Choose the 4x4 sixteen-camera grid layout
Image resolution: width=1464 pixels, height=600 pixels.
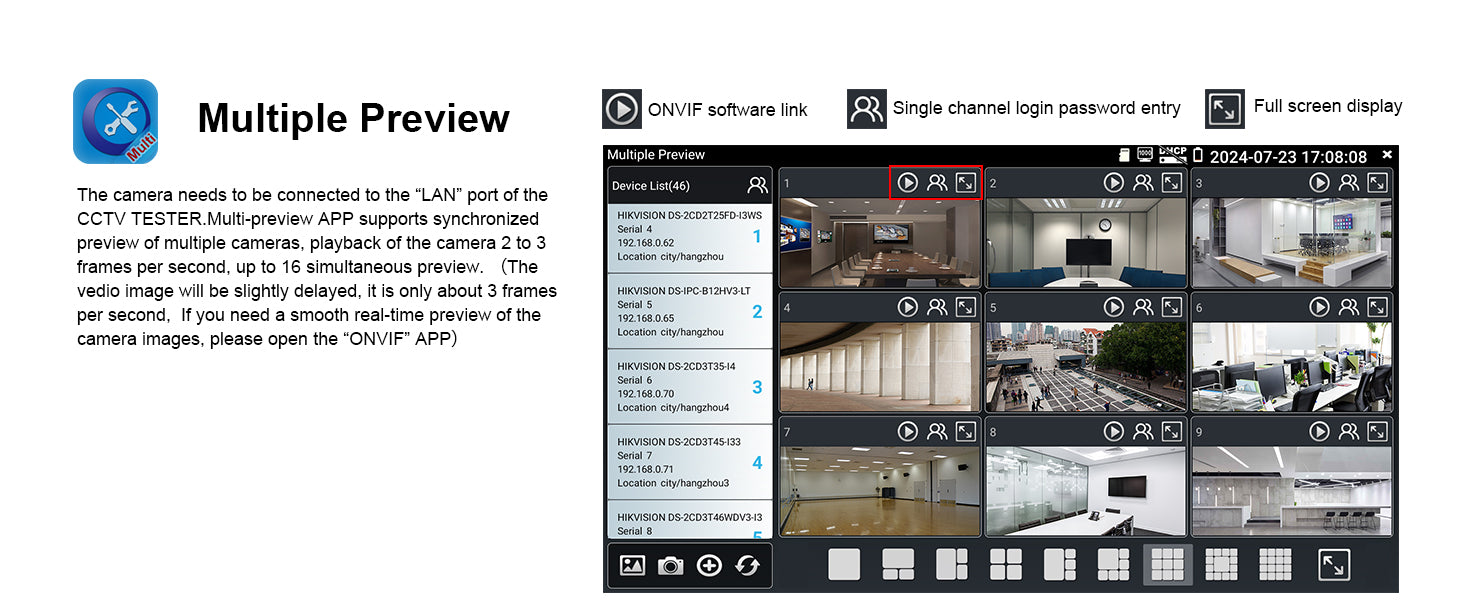pyautogui.click(x=1275, y=565)
